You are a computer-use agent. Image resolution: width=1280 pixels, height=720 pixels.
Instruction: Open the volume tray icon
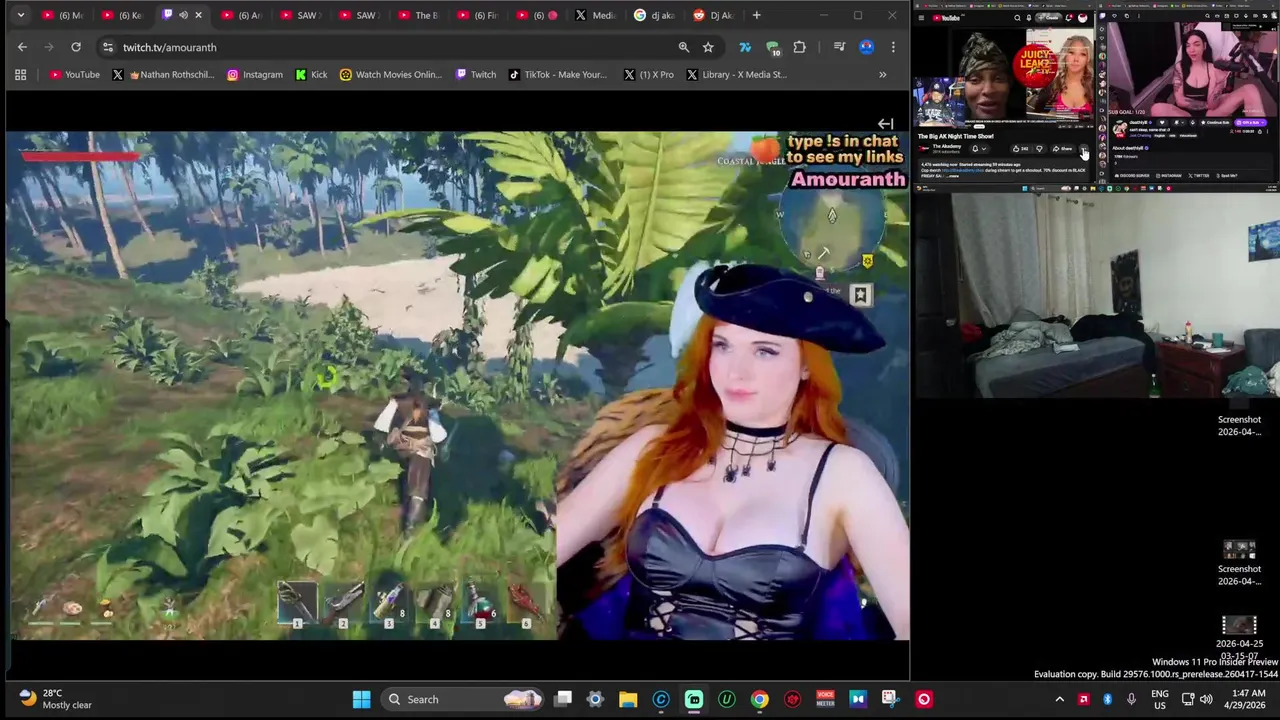pos(1207,699)
